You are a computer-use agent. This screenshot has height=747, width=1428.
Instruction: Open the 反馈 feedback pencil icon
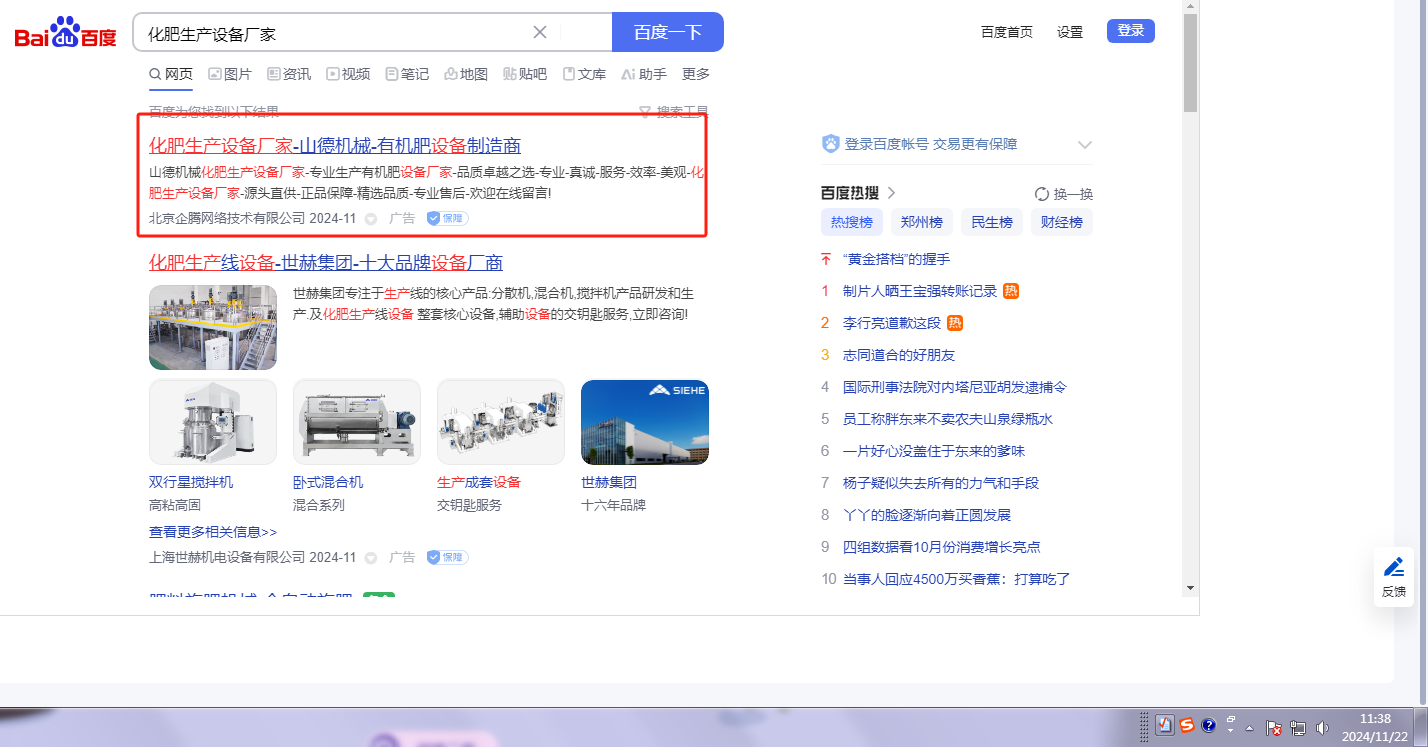click(1394, 568)
